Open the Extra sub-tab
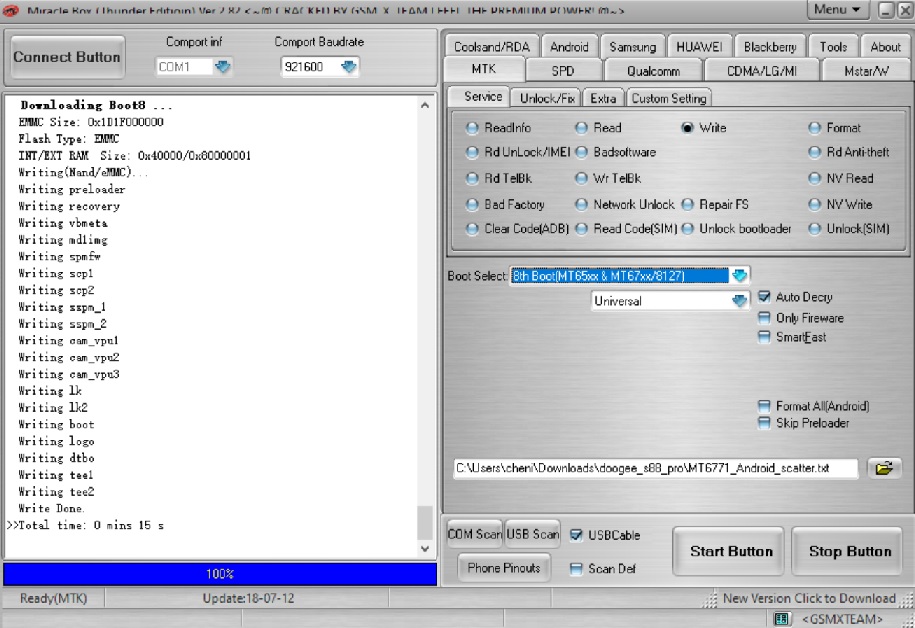Image resolution: width=915 pixels, height=628 pixels. click(603, 98)
